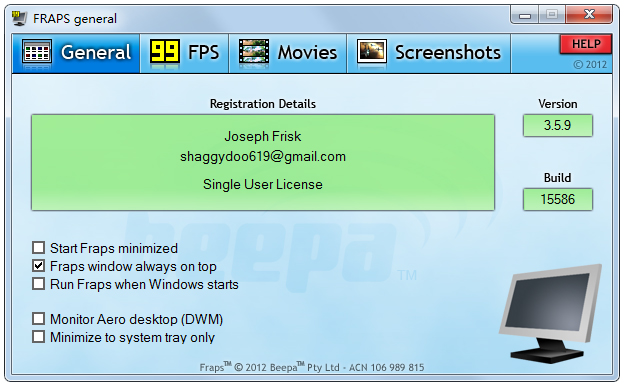Enable Run Fraps when Windows starts
The height and width of the screenshot is (386, 624).
coord(39,284)
